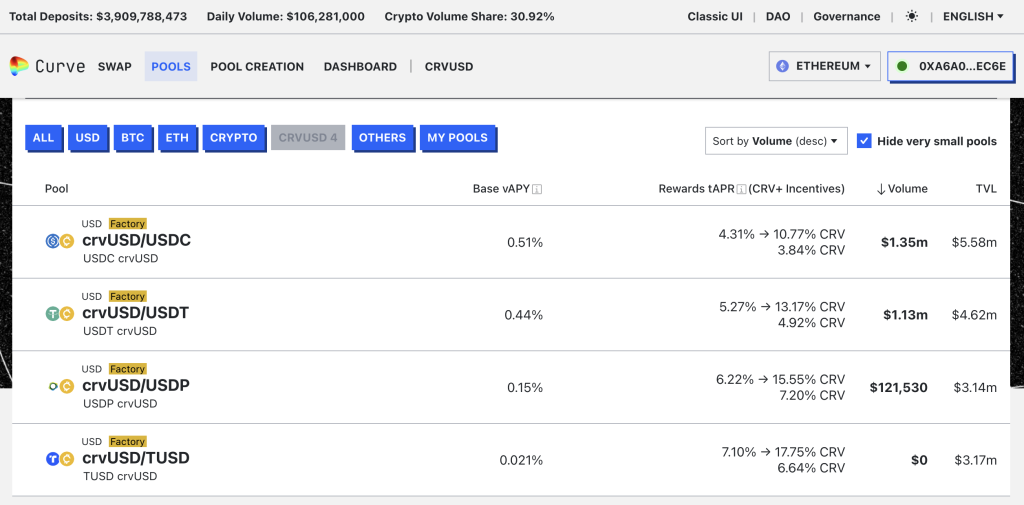Go to the SWAP page
This screenshot has height=505, width=1024.
(x=115, y=67)
